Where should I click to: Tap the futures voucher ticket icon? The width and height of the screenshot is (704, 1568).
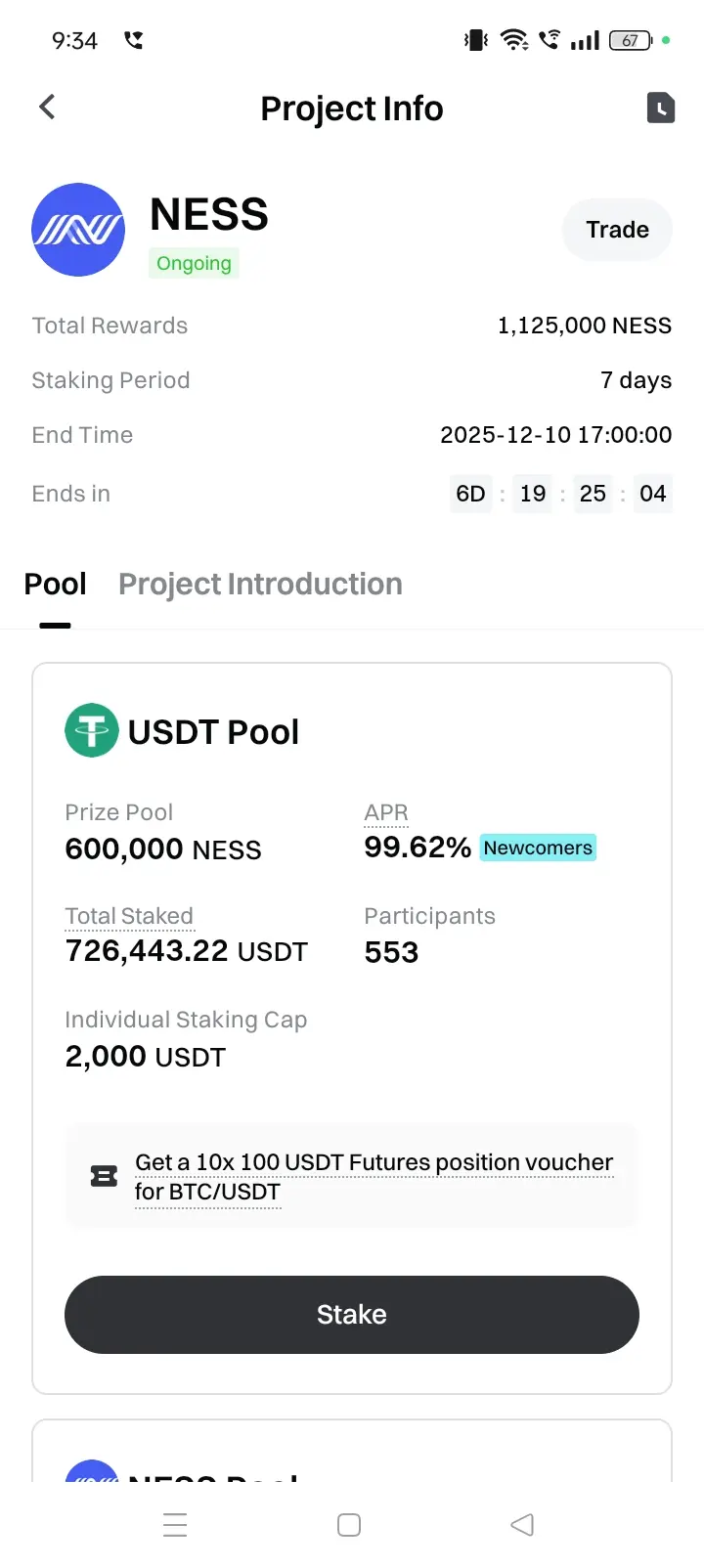pyautogui.click(x=104, y=1176)
